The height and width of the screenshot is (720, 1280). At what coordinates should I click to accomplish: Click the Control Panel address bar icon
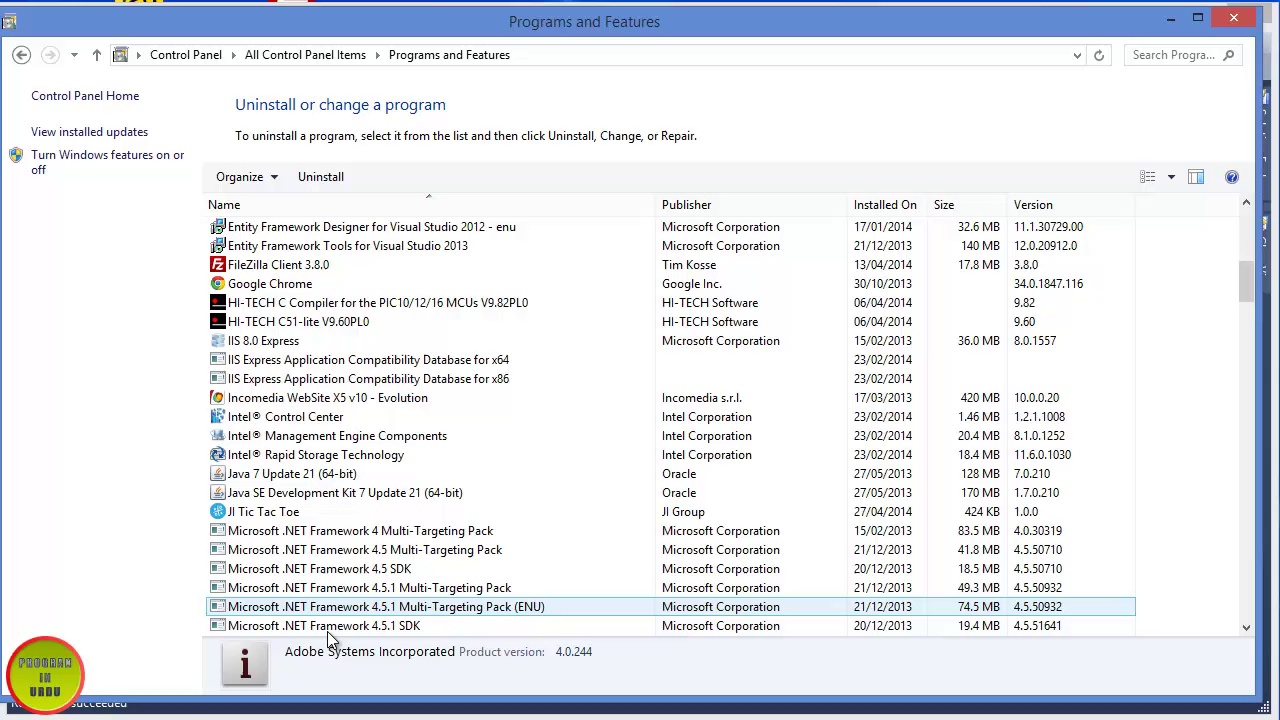[120, 55]
